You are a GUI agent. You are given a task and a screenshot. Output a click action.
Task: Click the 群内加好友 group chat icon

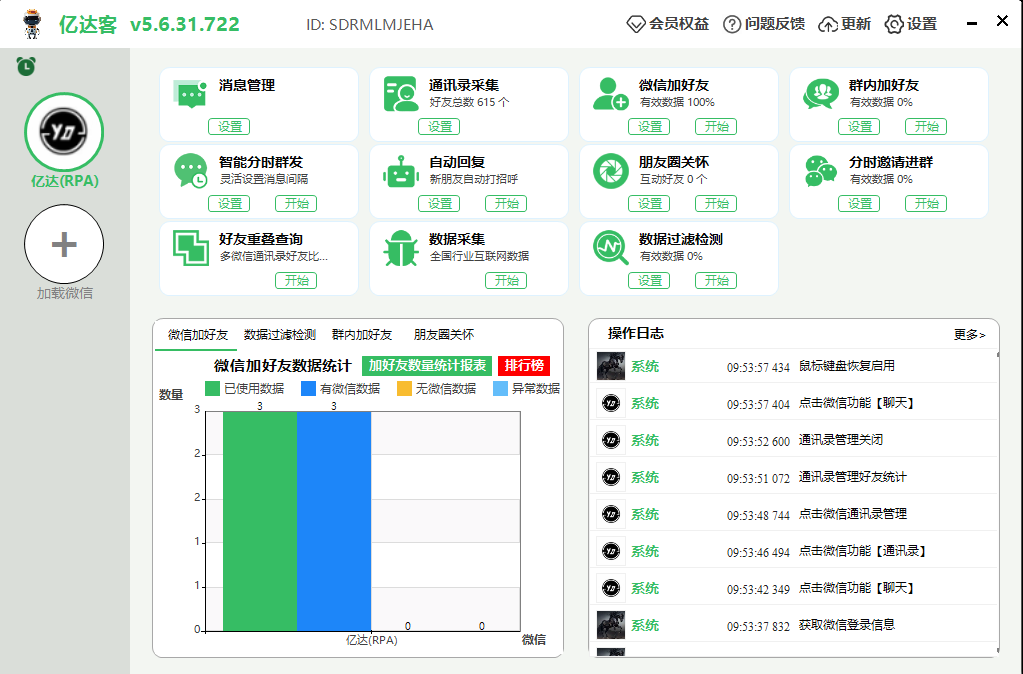pyautogui.click(x=820, y=95)
